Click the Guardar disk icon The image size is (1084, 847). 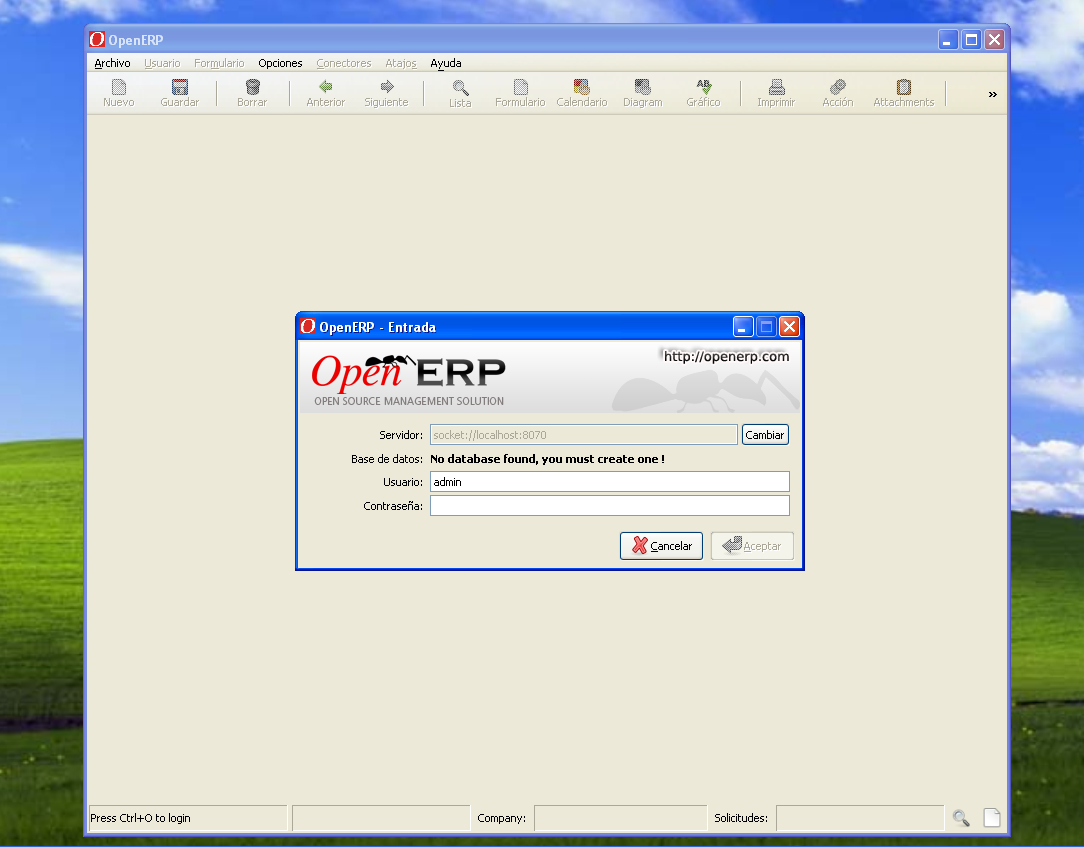pos(180,88)
